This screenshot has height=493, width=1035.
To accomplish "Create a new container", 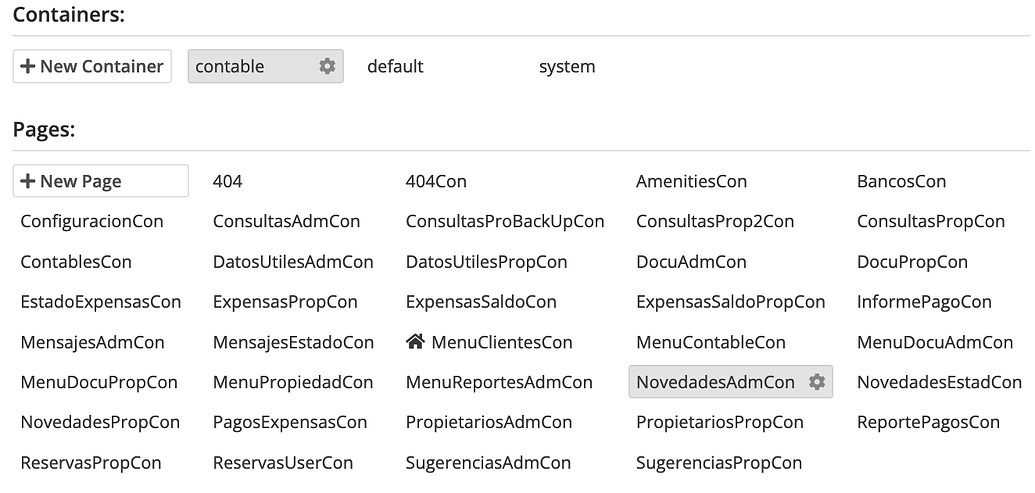I will click(x=92, y=66).
